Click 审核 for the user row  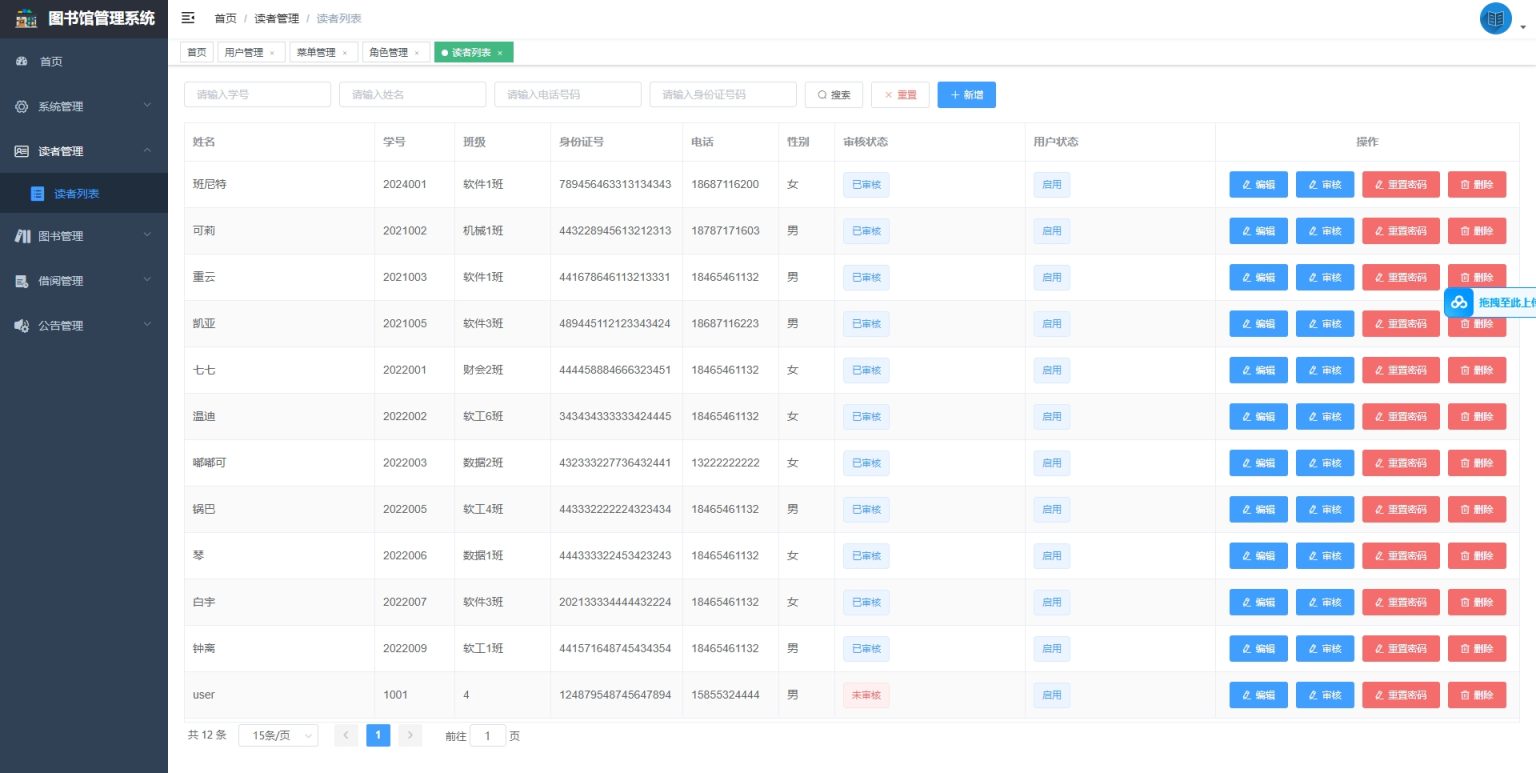pyautogui.click(x=1325, y=695)
